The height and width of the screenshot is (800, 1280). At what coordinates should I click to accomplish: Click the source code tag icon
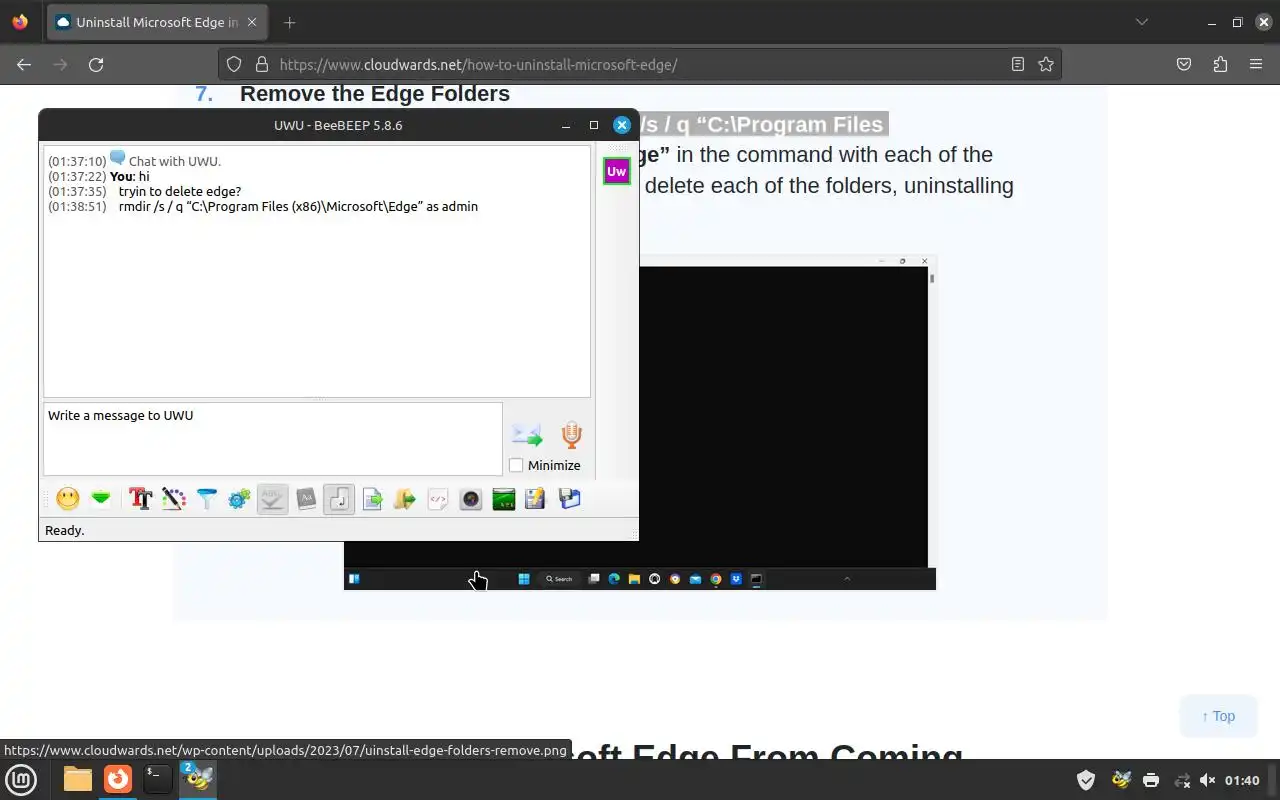tap(438, 498)
